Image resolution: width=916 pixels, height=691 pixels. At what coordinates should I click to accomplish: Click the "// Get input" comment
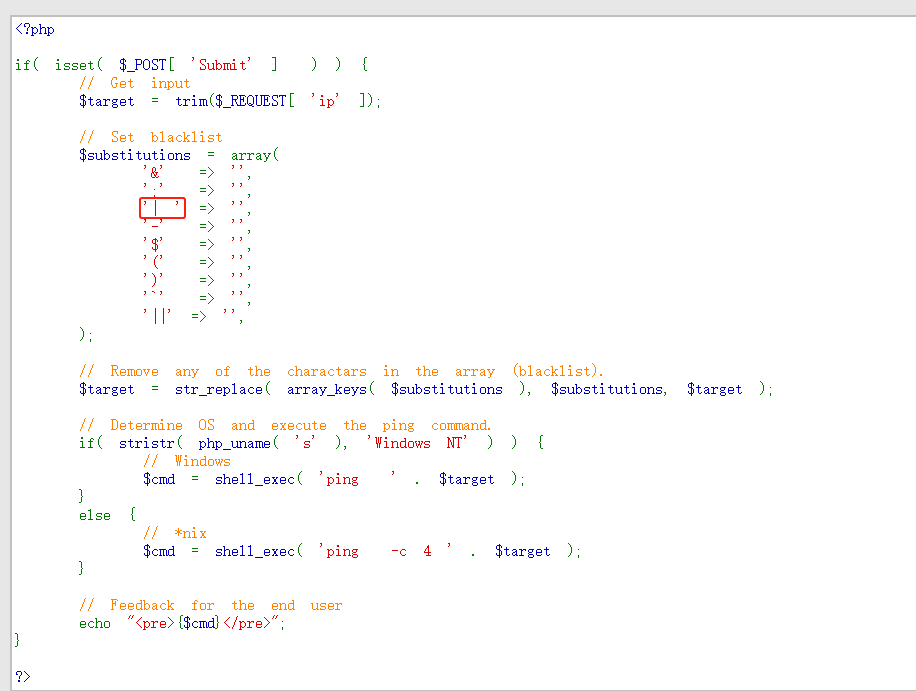(x=135, y=83)
